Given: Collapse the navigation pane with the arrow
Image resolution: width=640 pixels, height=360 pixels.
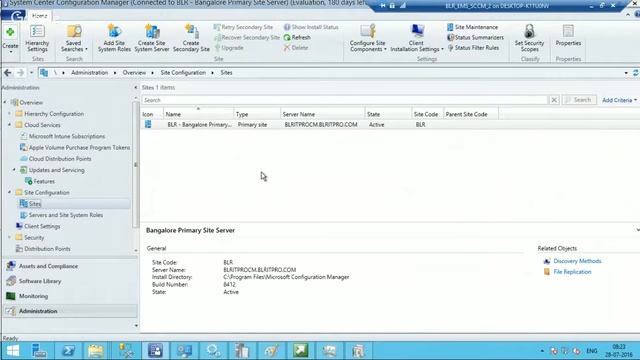Looking at the screenshot, I should click(x=136, y=88).
